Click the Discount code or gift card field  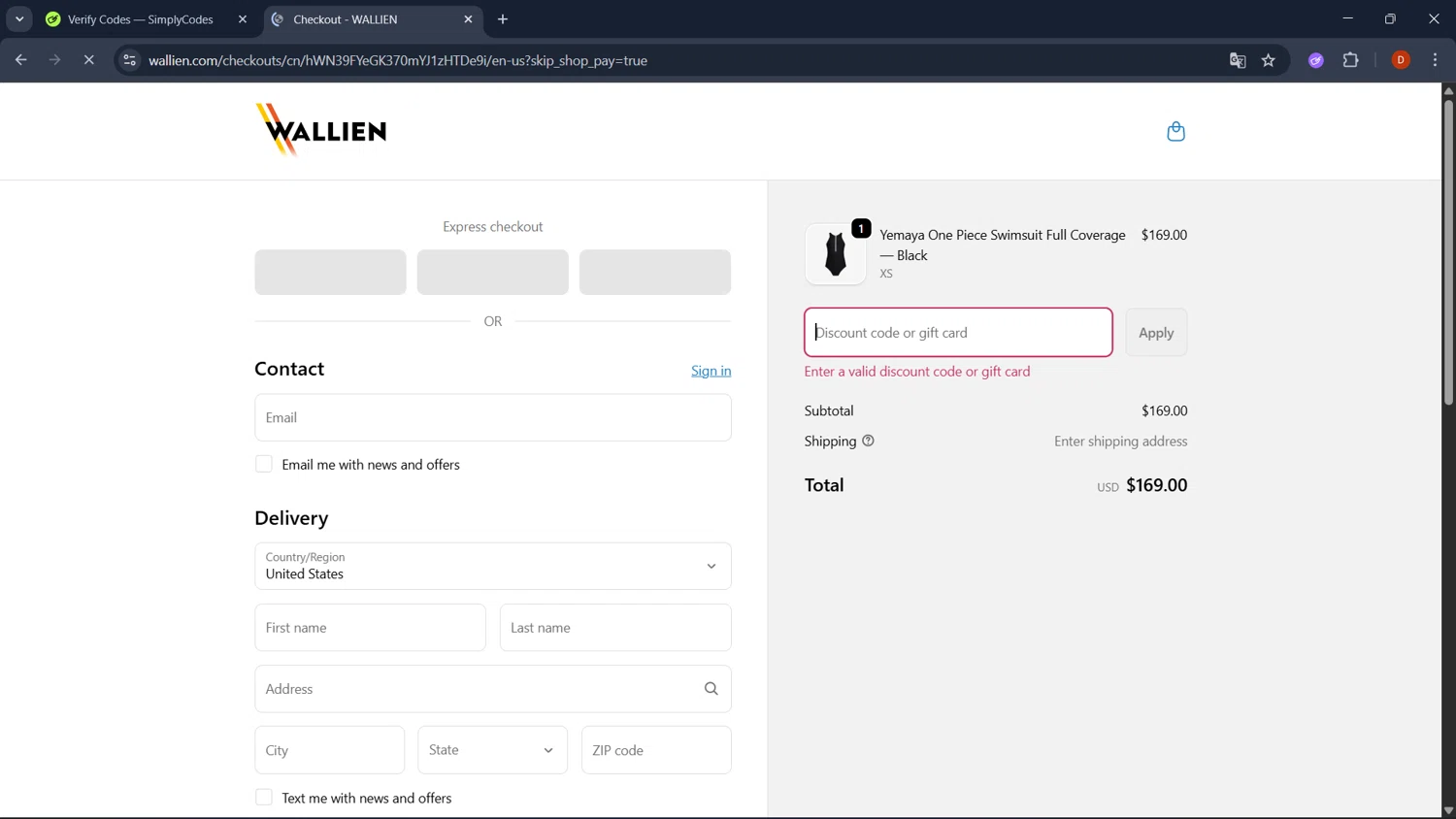(958, 333)
